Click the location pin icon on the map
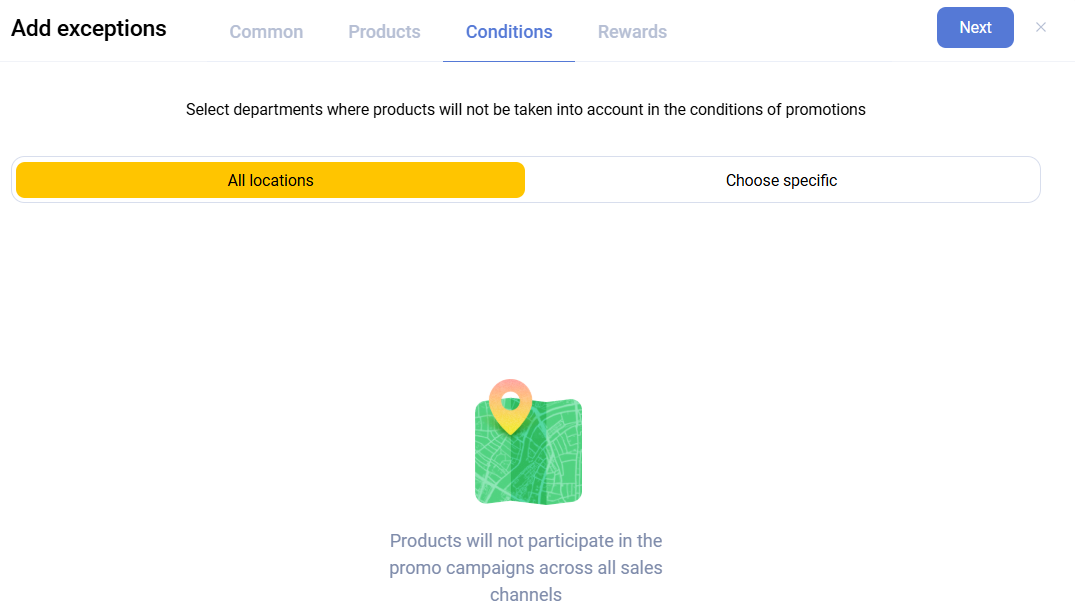 510,405
